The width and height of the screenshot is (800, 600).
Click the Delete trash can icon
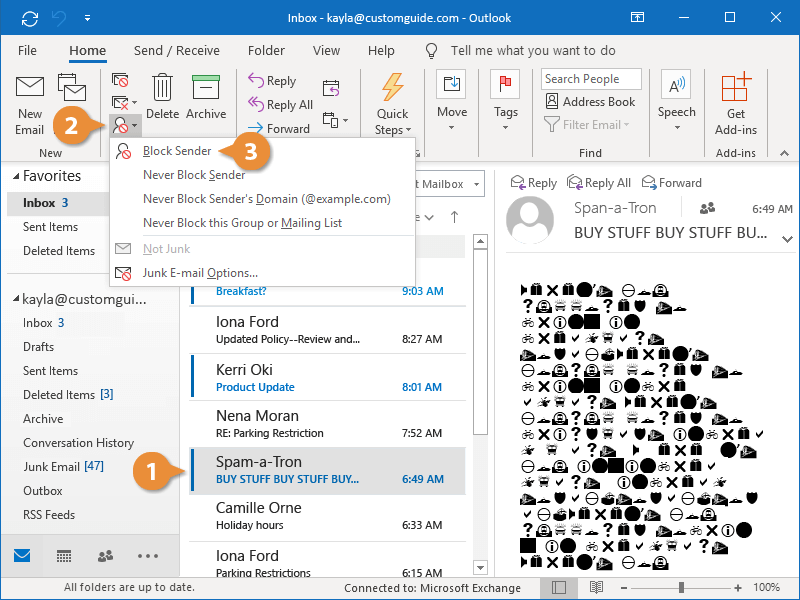162,87
